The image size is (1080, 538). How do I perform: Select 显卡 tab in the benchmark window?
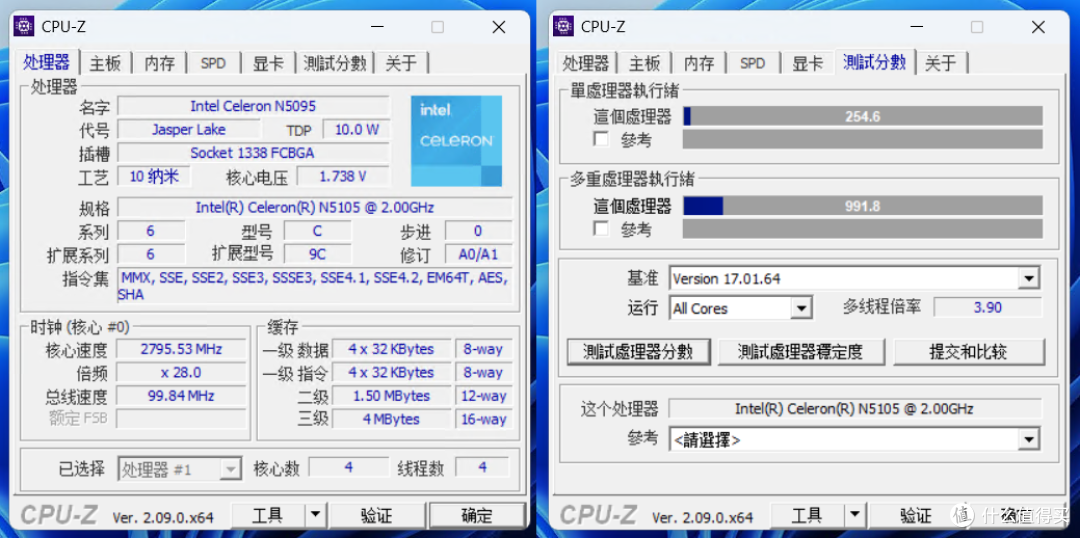[x=807, y=63]
